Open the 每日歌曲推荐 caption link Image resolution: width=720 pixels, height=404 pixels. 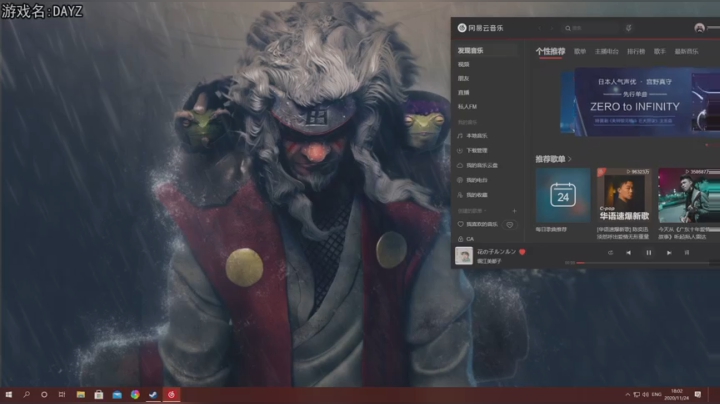[x=551, y=229]
